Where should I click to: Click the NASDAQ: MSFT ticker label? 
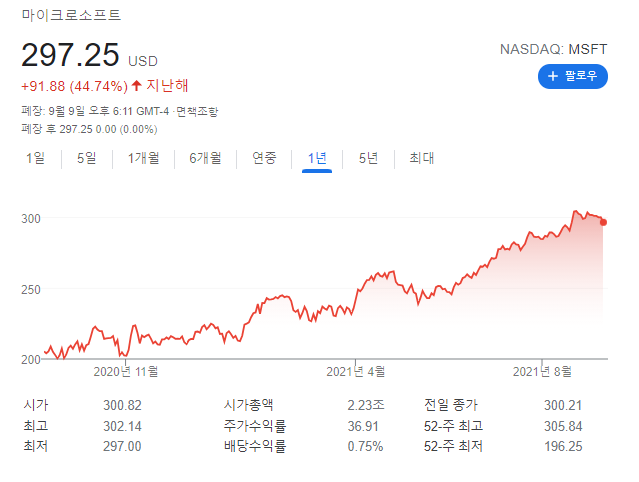click(553, 49)
